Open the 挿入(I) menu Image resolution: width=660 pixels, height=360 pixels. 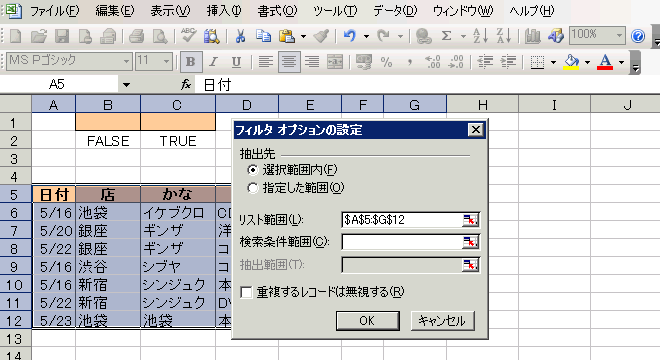coord(224,11)
